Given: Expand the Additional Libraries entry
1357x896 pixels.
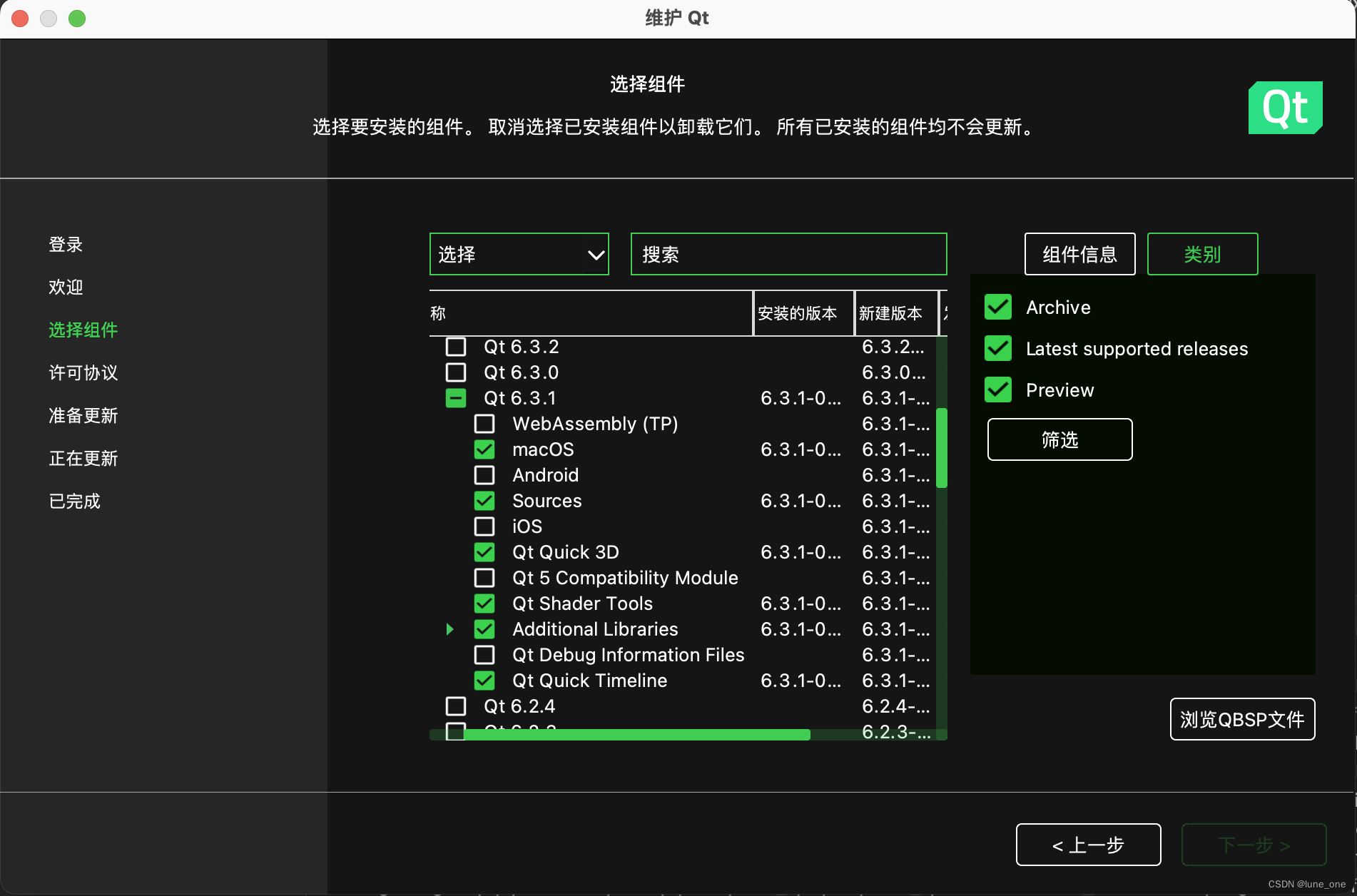Looking at the screenshot, I should [449, 629].
